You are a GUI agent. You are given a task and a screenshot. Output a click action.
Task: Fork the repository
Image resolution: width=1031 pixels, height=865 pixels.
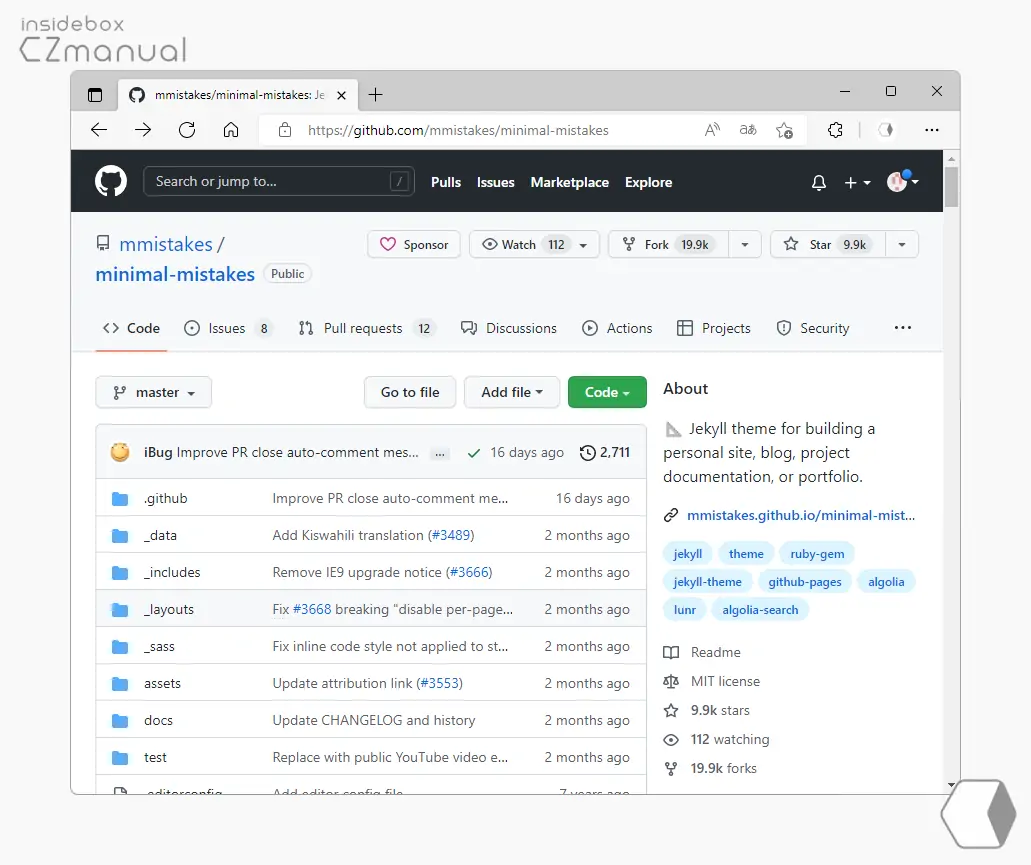click(x=668, y=245)
